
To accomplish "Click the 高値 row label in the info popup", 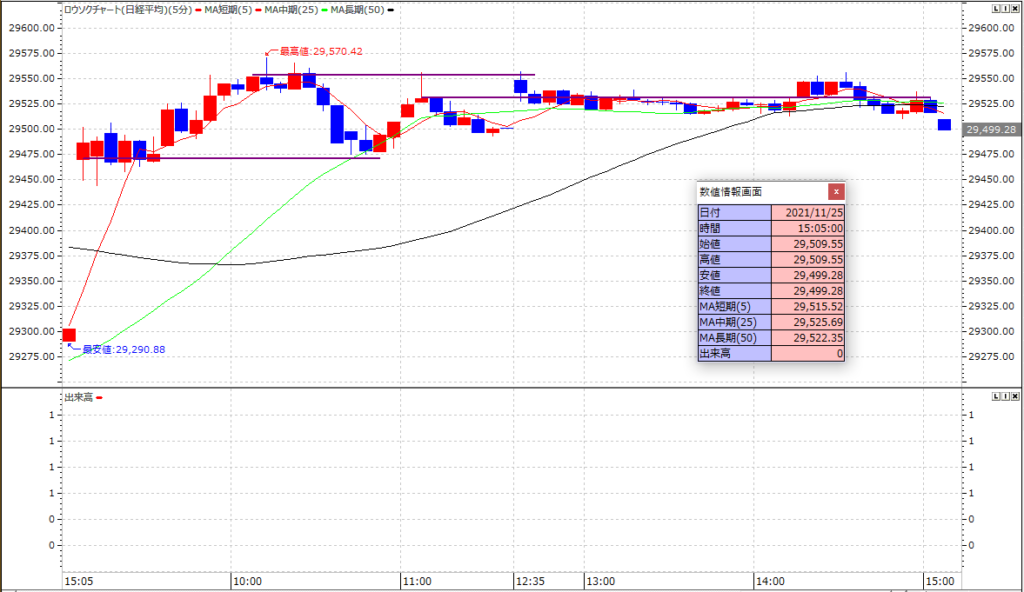I will tap(735, 259).
